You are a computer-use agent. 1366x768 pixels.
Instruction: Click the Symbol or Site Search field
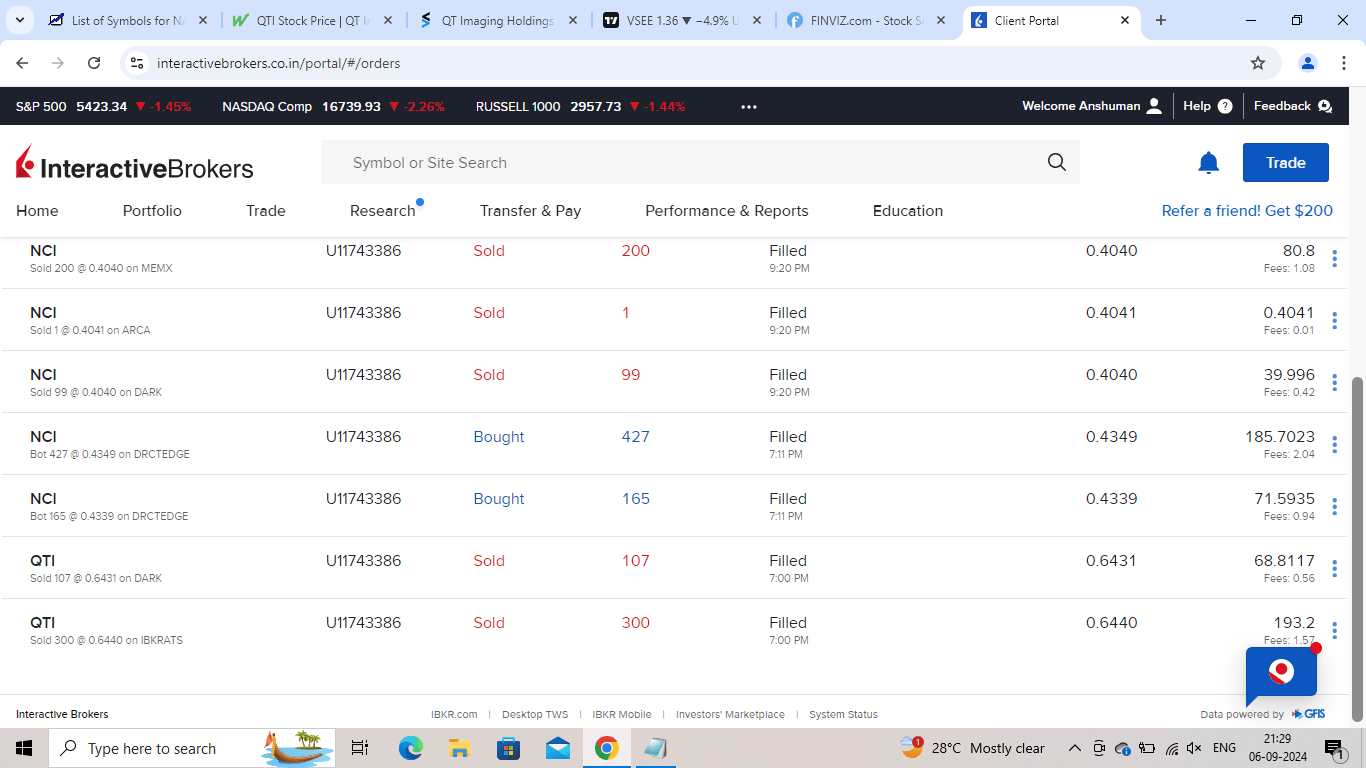(700, 162)
